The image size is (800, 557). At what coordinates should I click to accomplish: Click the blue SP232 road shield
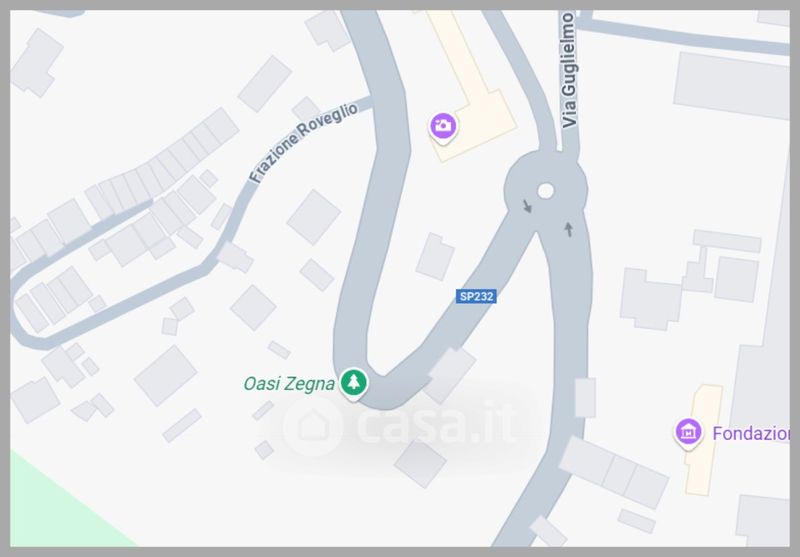[x=476, y=296]
